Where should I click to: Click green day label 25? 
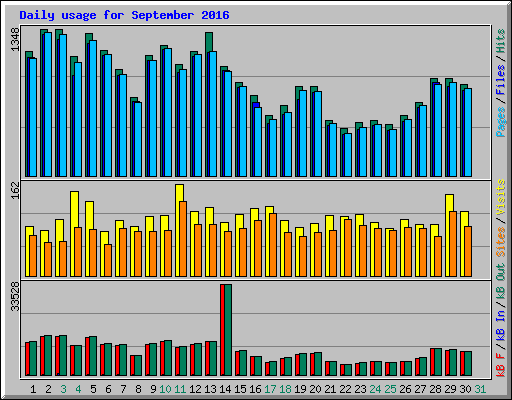[390, 389]
